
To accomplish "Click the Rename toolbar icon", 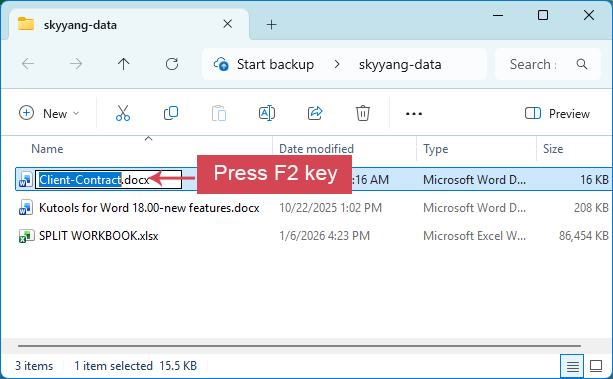I will pos(267,113).
